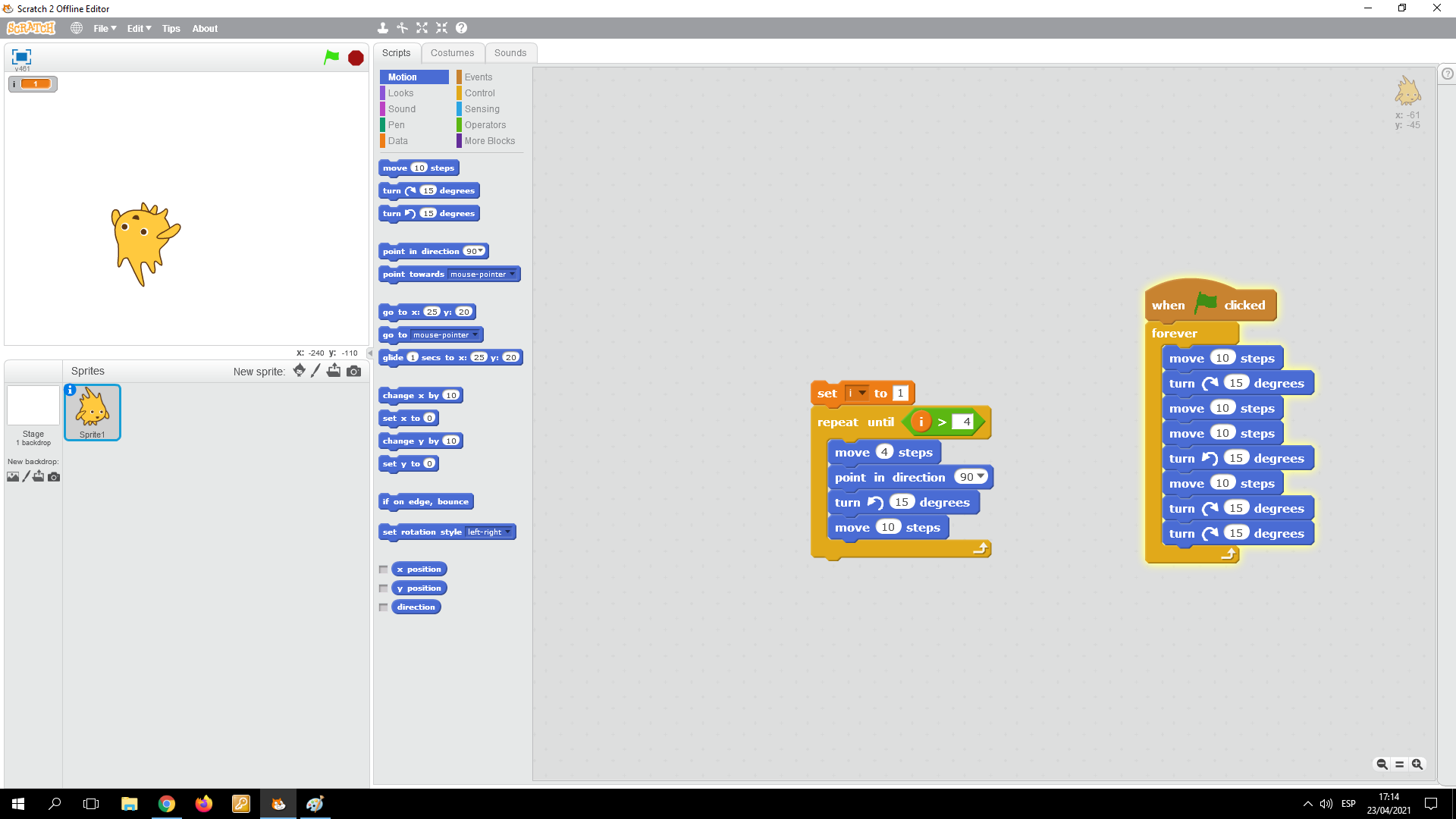Enable the y position stage reporter

[x=384, y=588]
